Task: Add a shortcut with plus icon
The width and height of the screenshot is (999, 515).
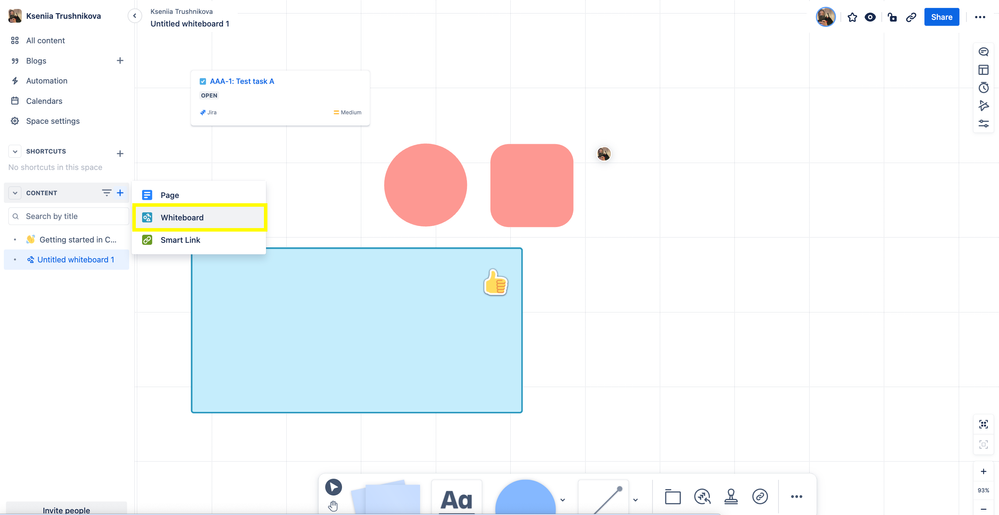Action: coord(120,154)
